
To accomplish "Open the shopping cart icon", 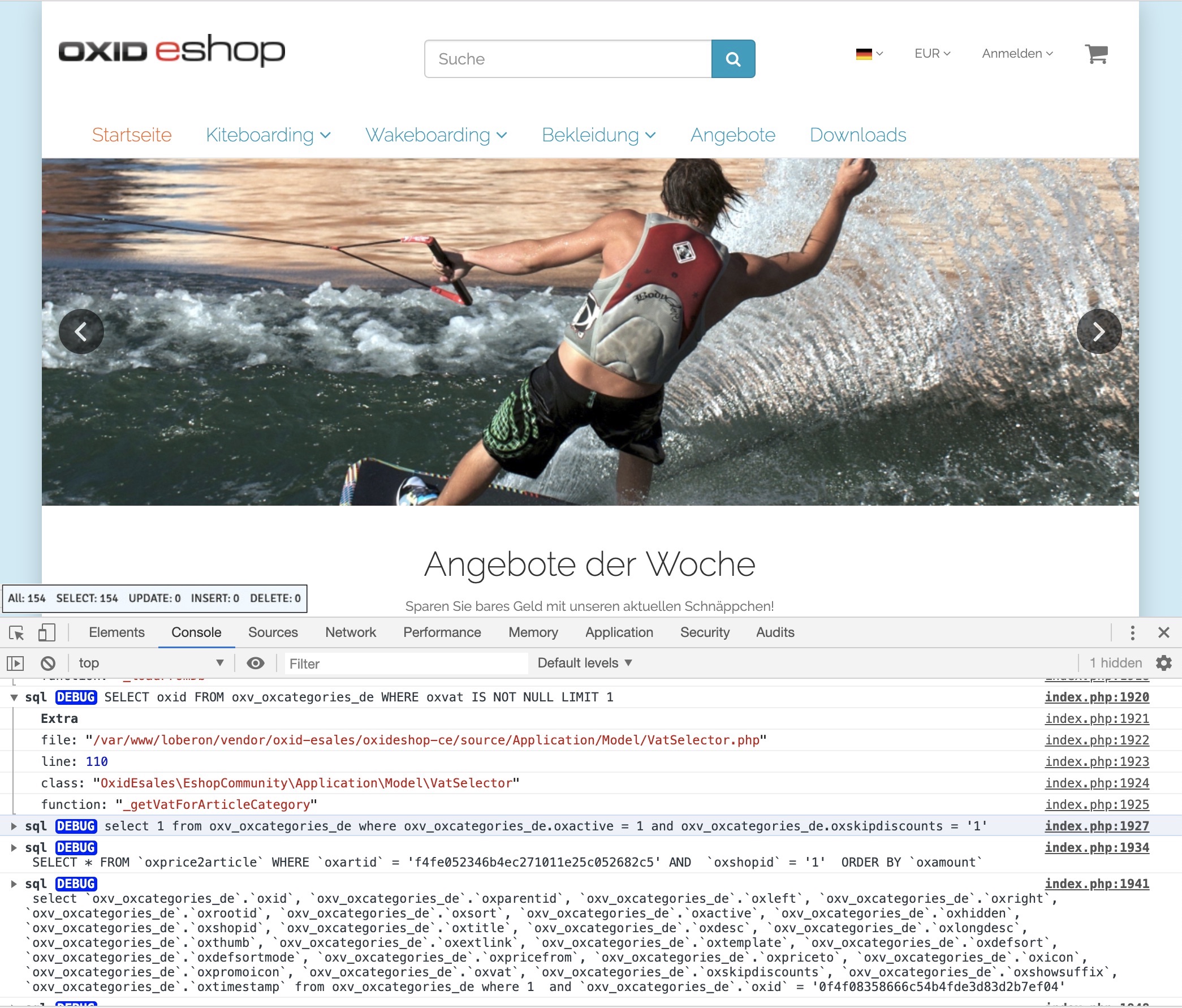I will point(1096,54).
